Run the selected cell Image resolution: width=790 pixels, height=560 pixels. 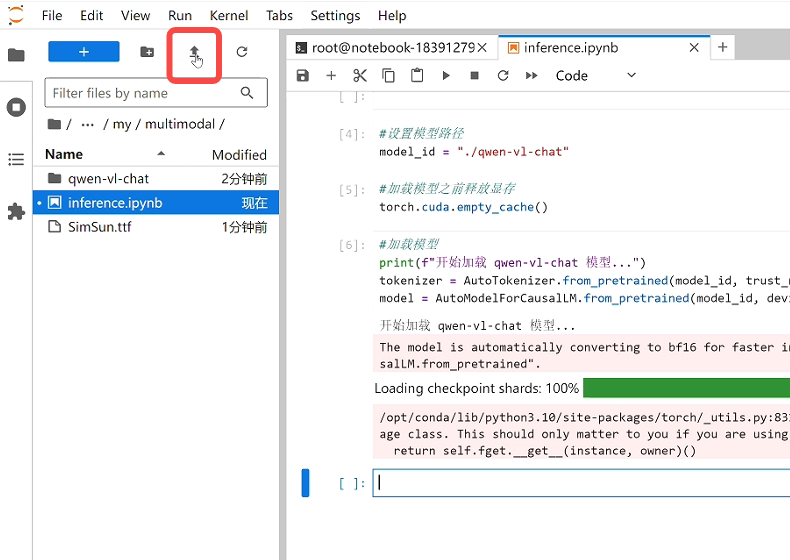click(446, 76)
